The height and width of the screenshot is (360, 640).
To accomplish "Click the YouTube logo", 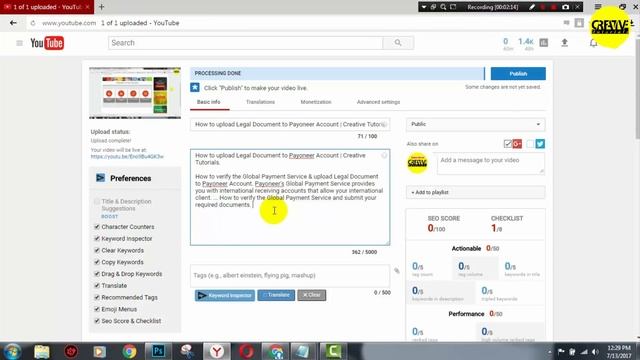I will point(47,43).
